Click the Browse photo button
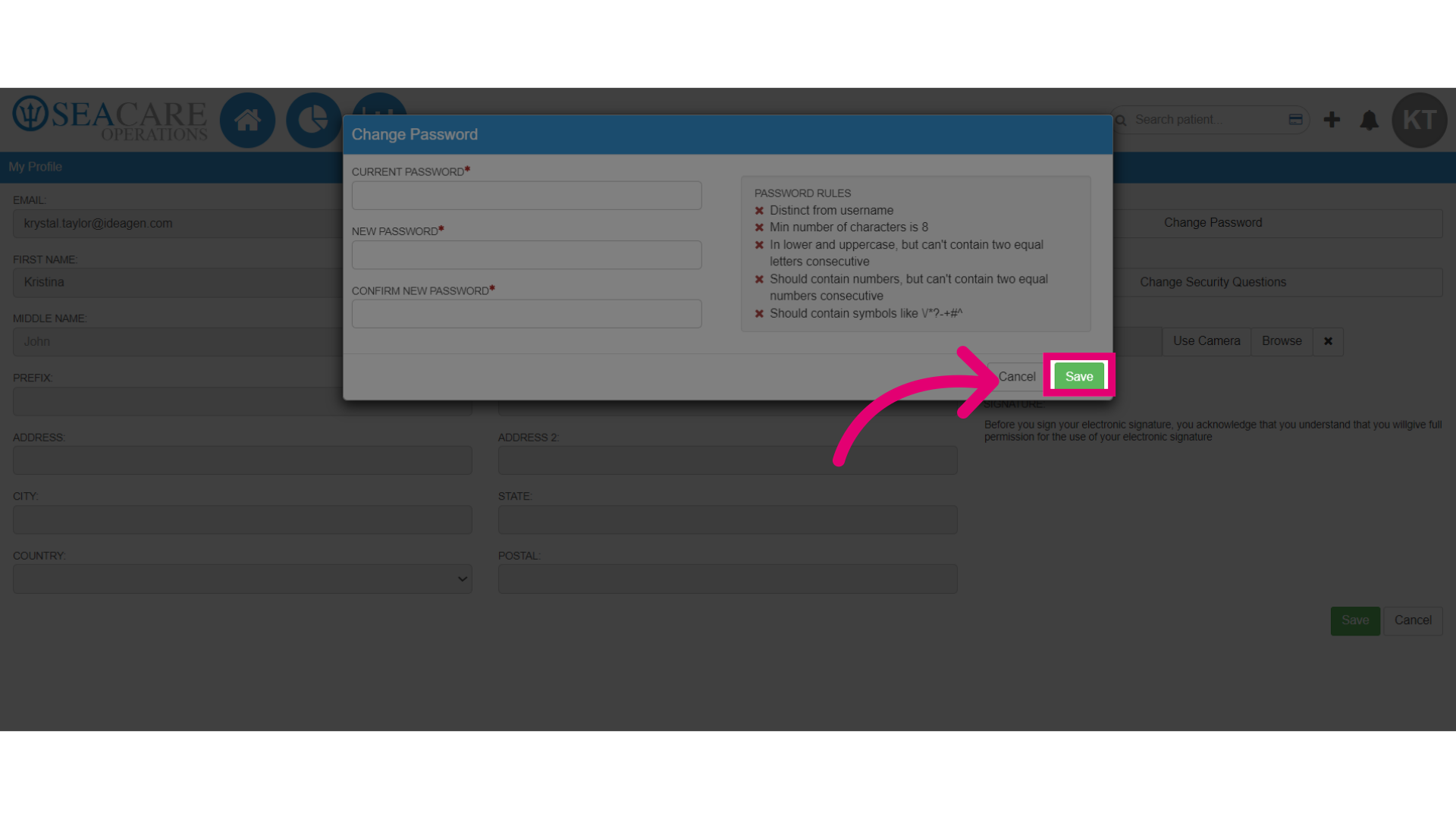This screenshot has height=819, width=1456. 1282,341
